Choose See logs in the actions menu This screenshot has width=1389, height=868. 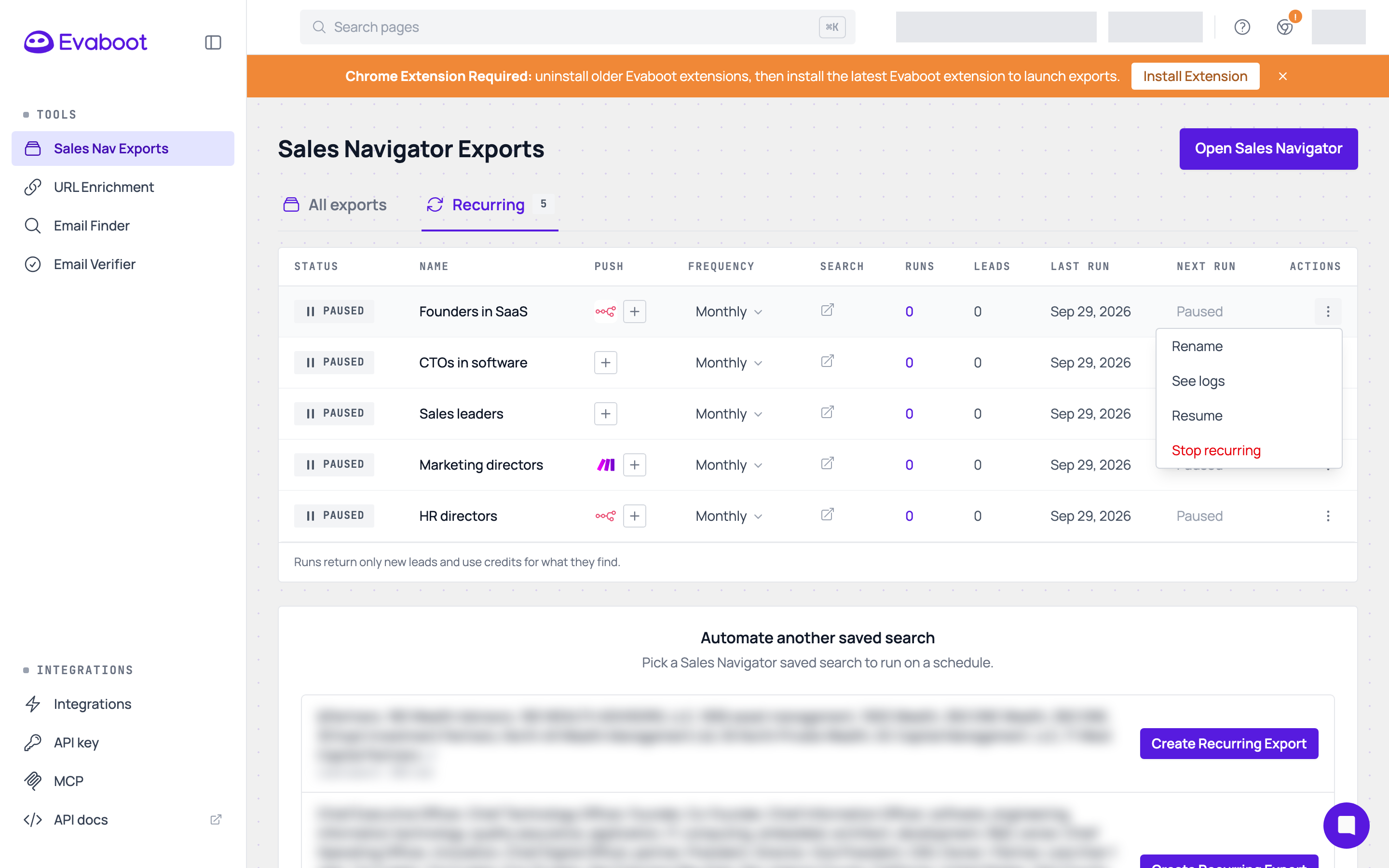[1248, 381]
